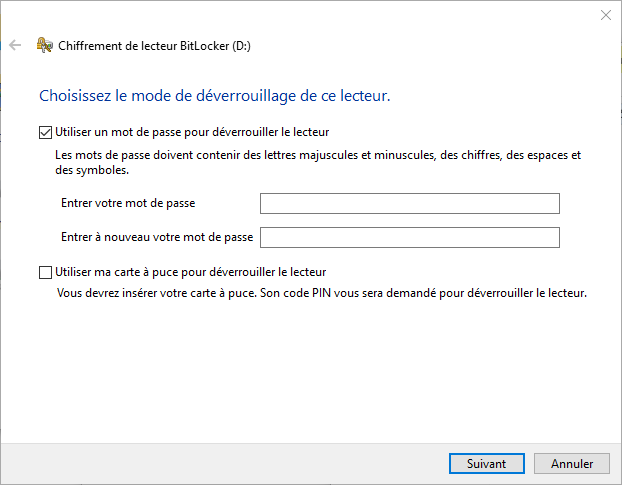Viewport: 622px width, 485px height.
Task: Click the '(D:)' drive letter in the title
Action: click(241, 46)
